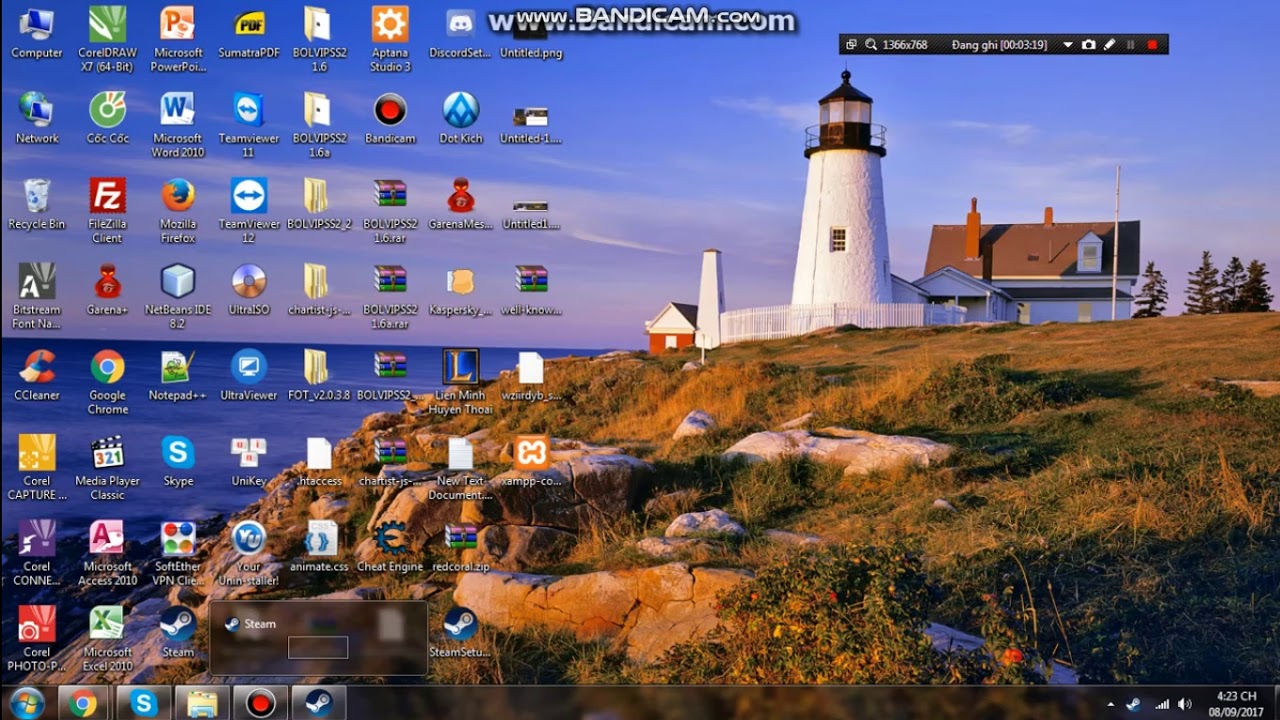Select the Bandicam desktop shortcut
1280x720 pixels.
(x=390, y=118)
